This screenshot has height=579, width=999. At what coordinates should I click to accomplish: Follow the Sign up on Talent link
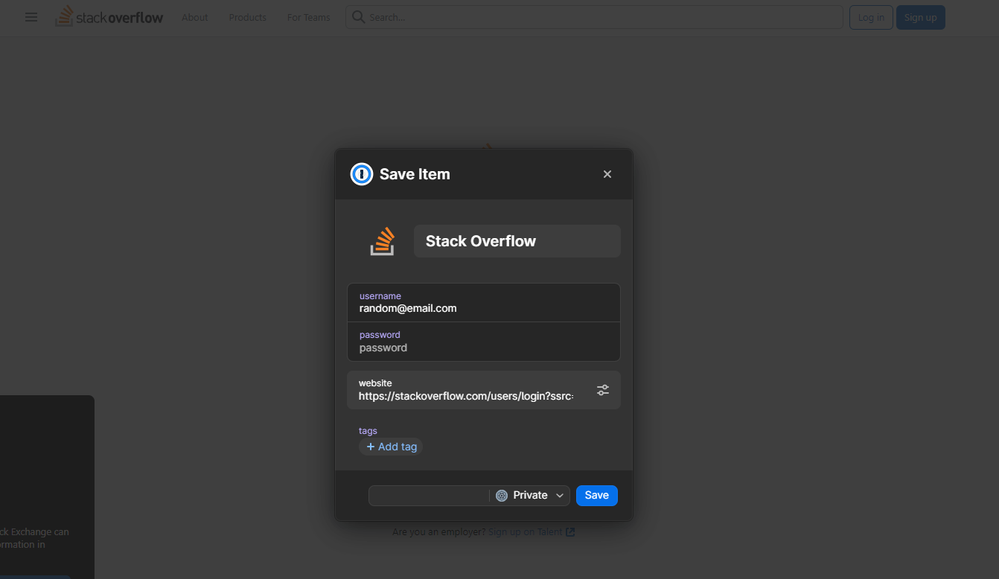(x=525, y=532)
